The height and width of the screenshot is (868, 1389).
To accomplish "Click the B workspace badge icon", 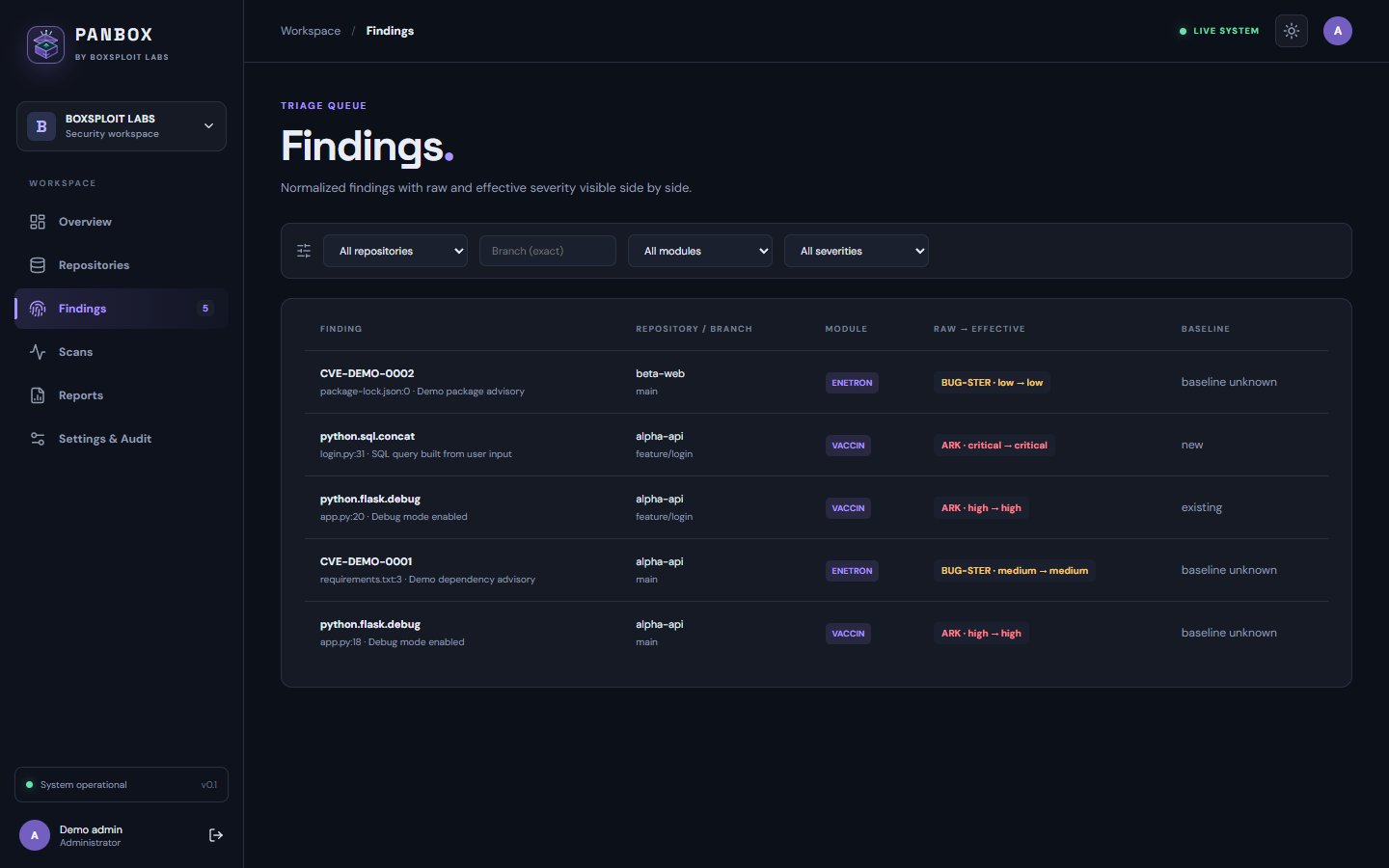I will [x=41, y=126].
